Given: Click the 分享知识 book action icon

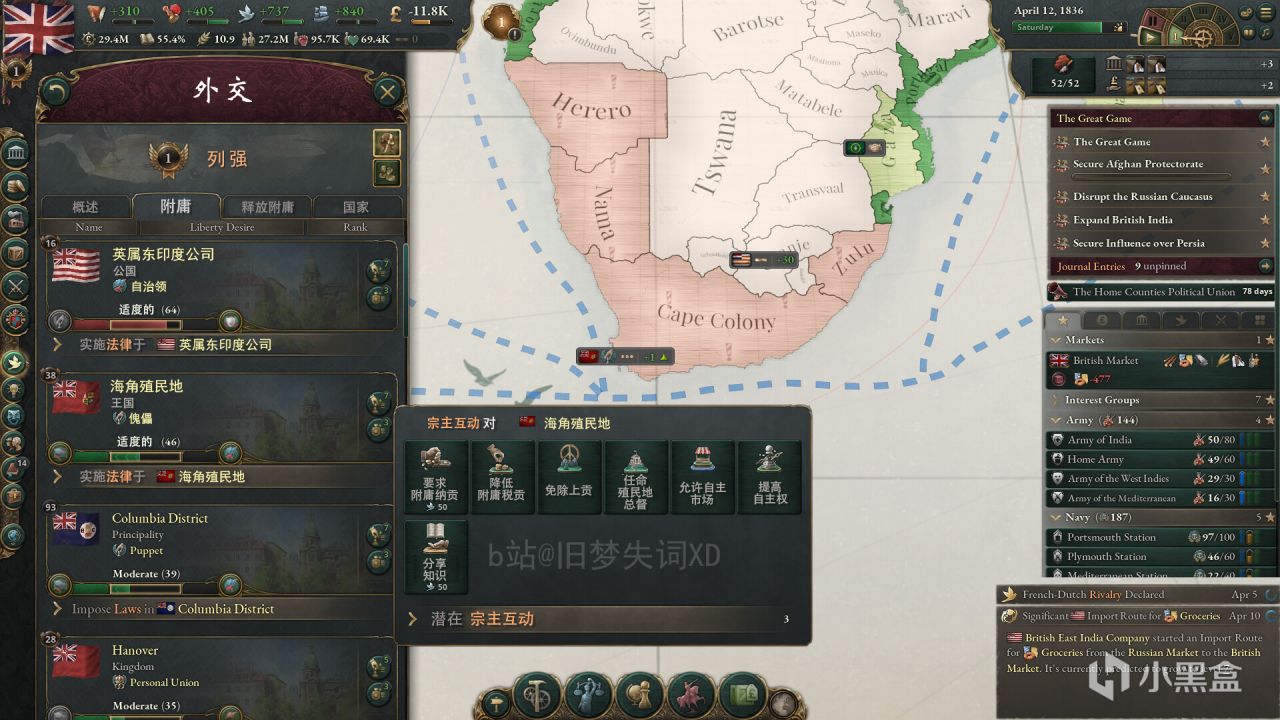Looking at the screenshot, I should [x=435, y=558].
